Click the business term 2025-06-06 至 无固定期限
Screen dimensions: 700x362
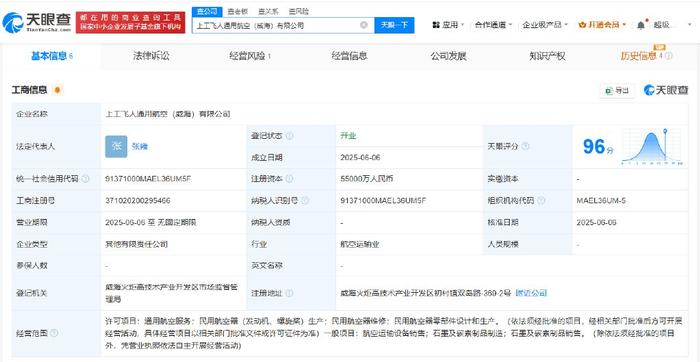click(151, 222)
